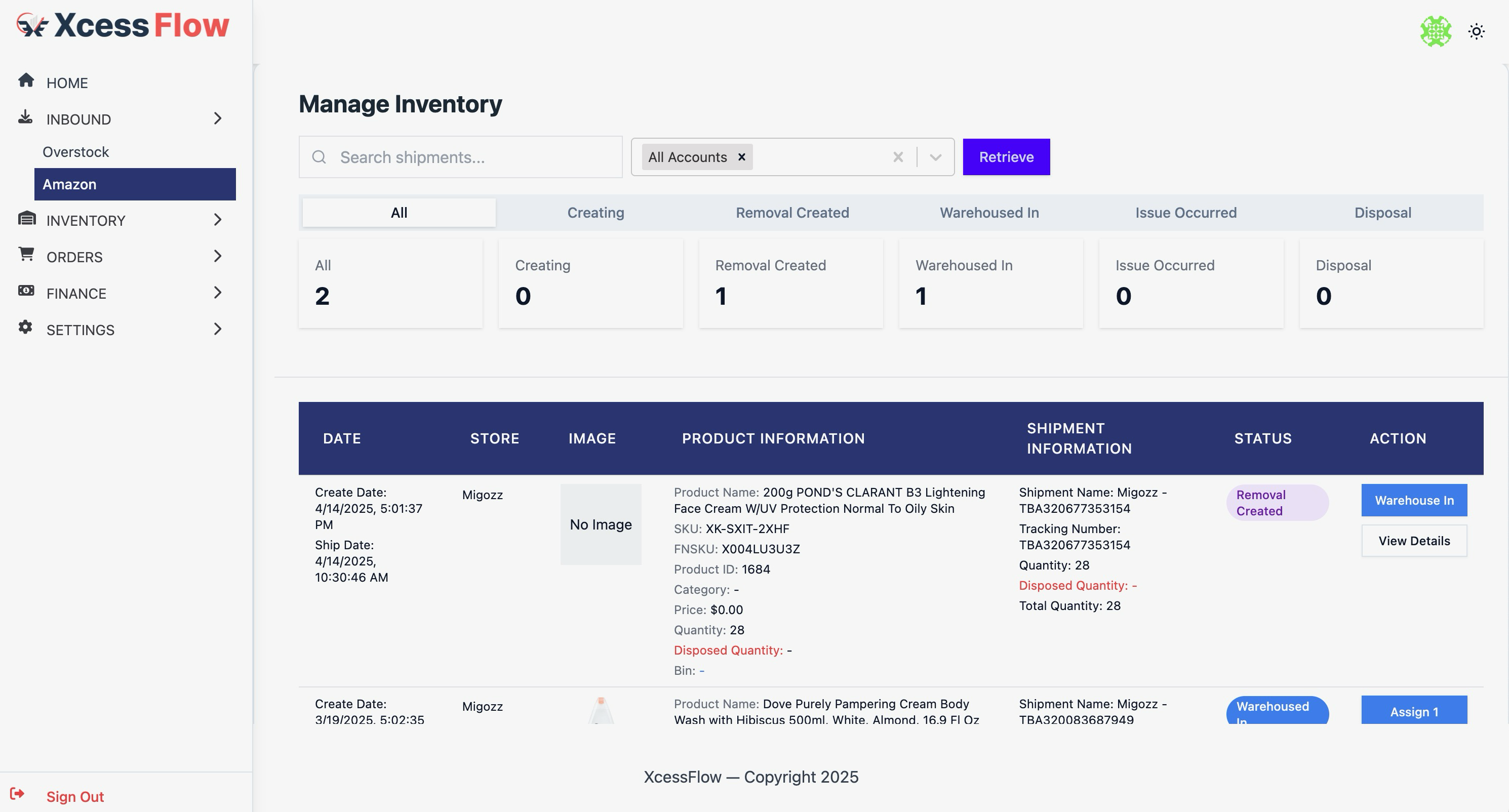Viewport: 1509px width, 812px height.
Task: Click the Sign Out arrow icon
Action: point(17,794)
